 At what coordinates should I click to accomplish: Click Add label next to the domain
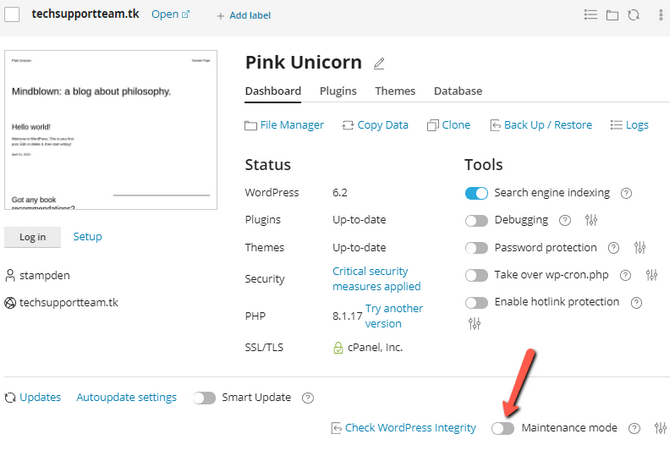(243, 16)
